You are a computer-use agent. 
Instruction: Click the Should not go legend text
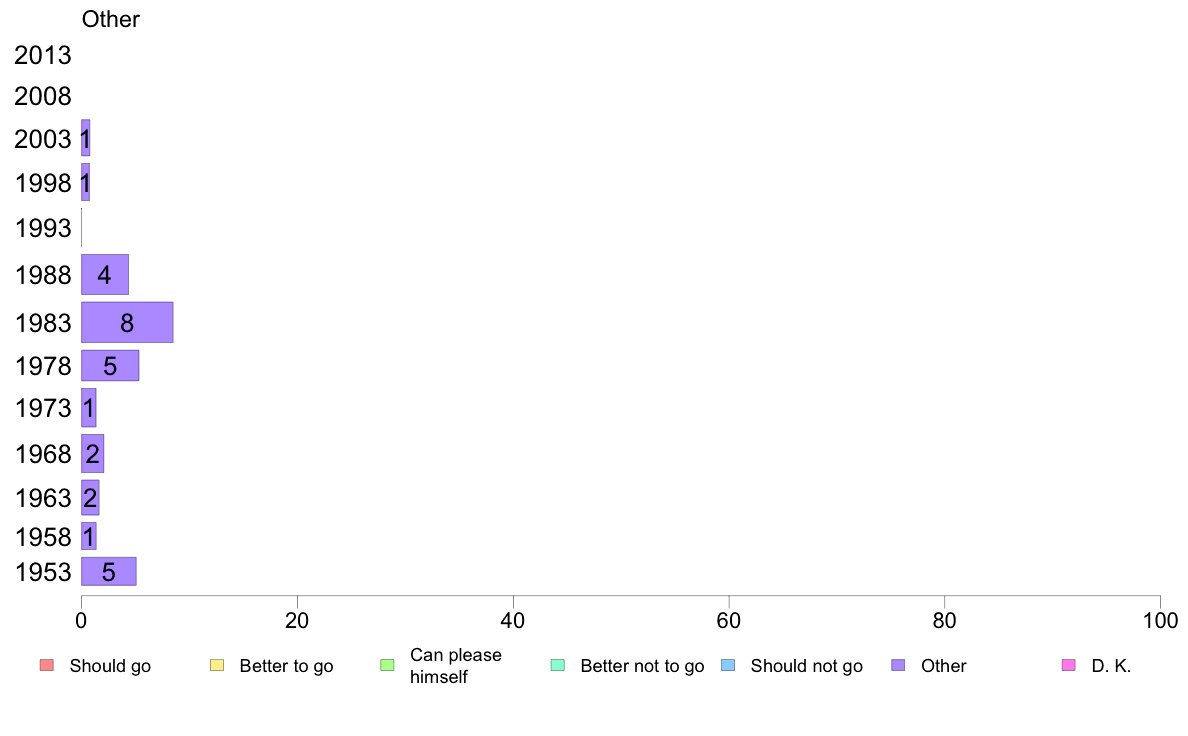click(807, 666)
